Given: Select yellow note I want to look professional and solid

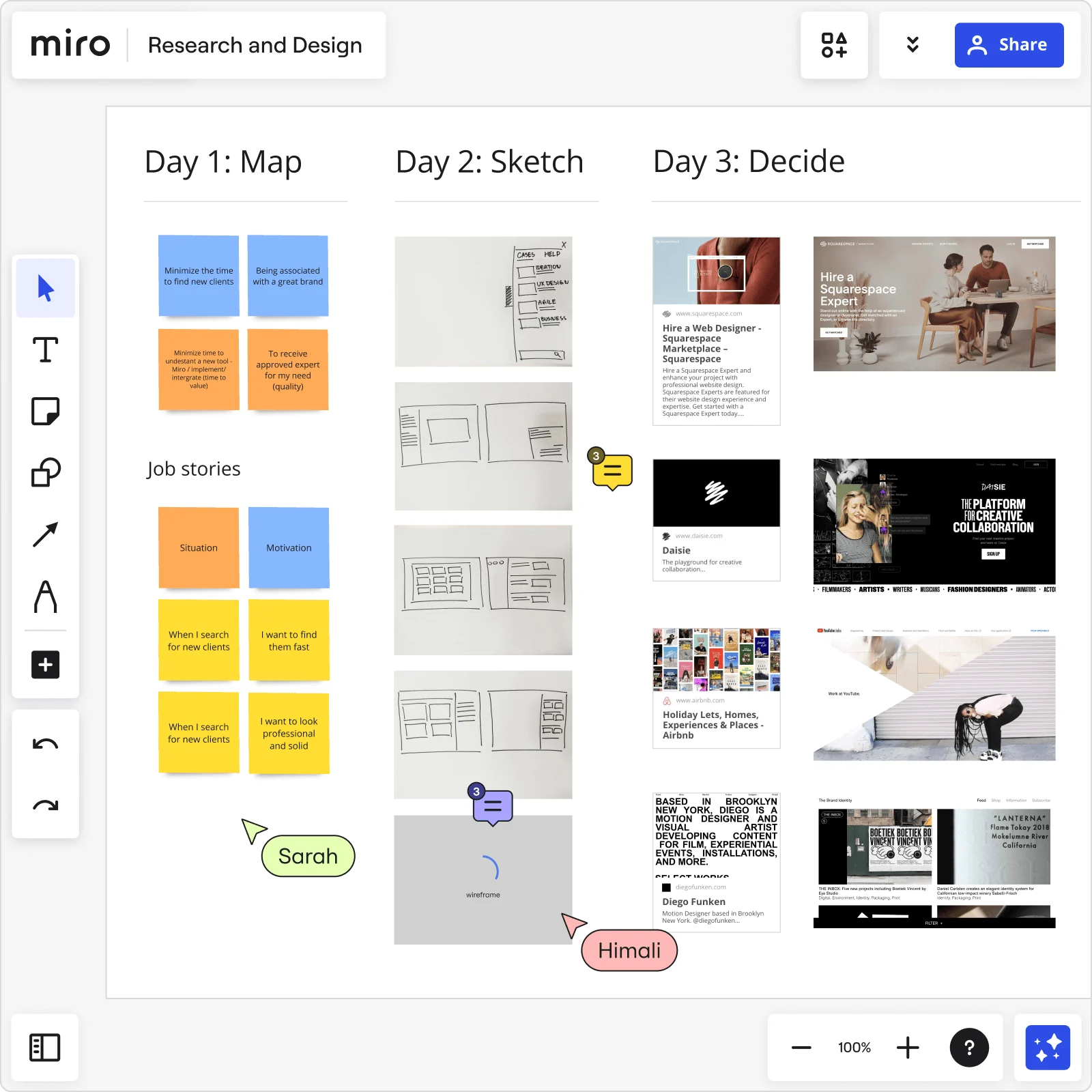Looking at the screenshot, I should (x=289, y=733).
